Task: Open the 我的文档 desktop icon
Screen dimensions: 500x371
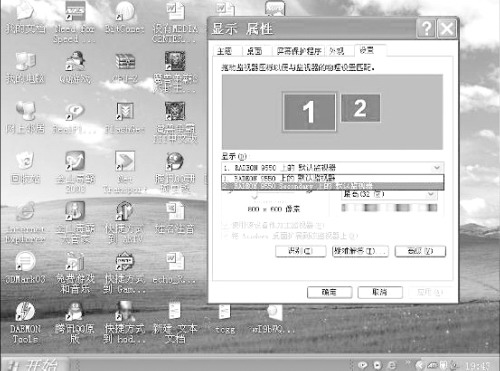Action: click(x=25, y=17)
